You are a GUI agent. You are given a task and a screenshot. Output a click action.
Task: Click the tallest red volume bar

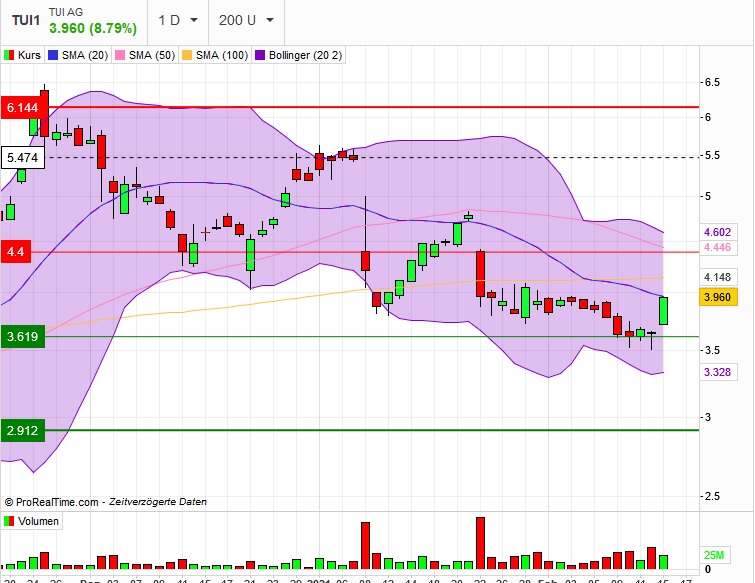(481, 543)
